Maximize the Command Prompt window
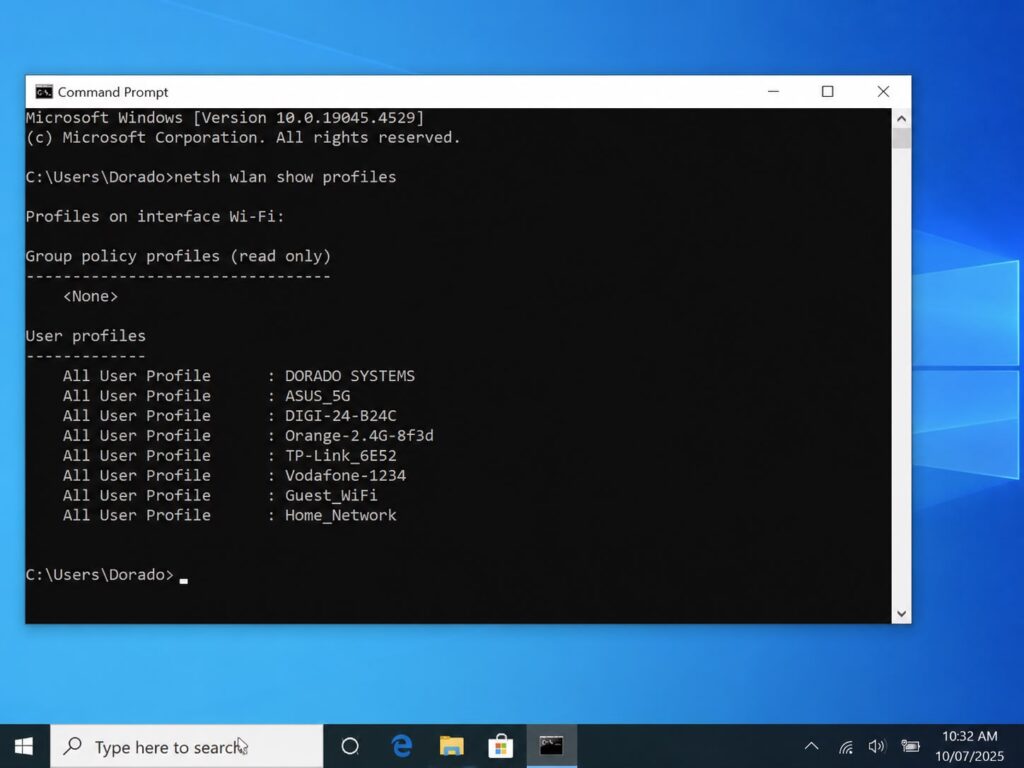Image resolution: width=1024 pixels, height=768 pixels. click(827, 92)
